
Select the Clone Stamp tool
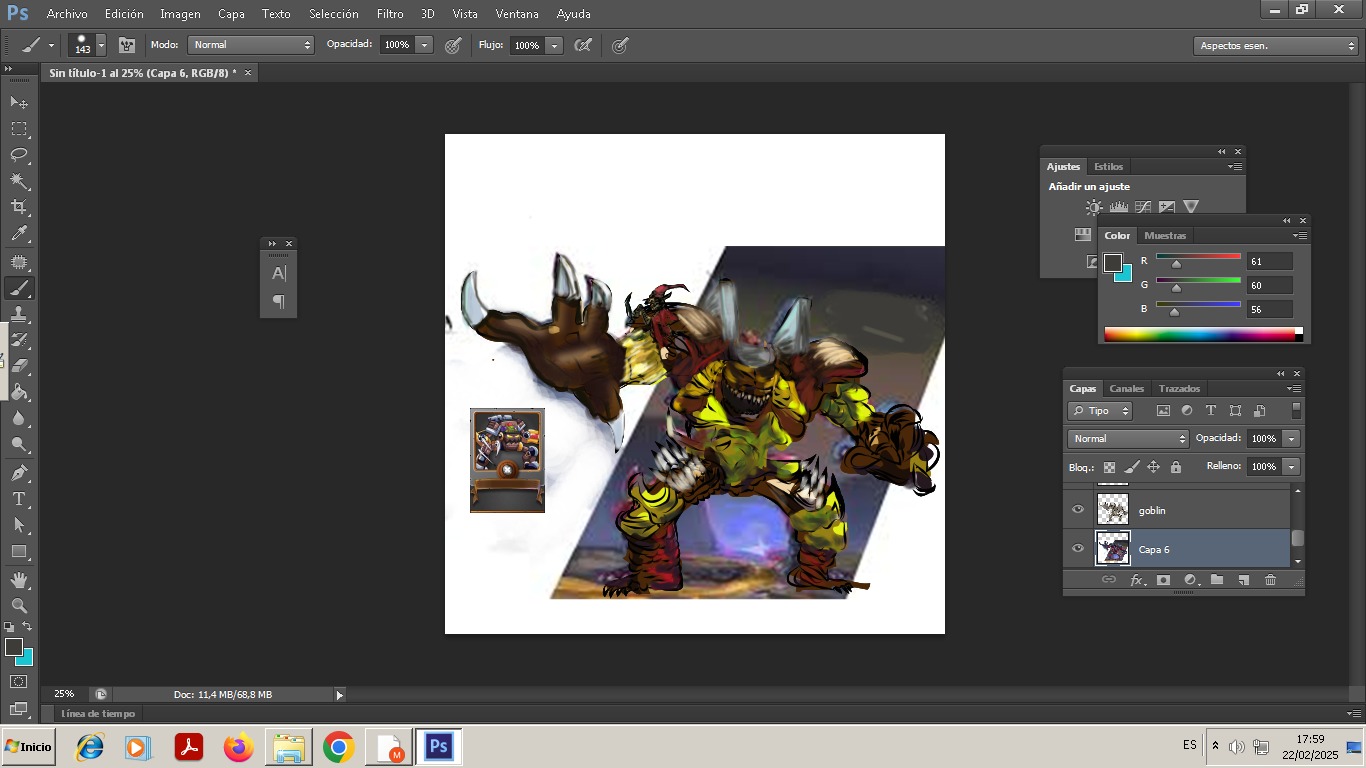(x=19, y=314)
